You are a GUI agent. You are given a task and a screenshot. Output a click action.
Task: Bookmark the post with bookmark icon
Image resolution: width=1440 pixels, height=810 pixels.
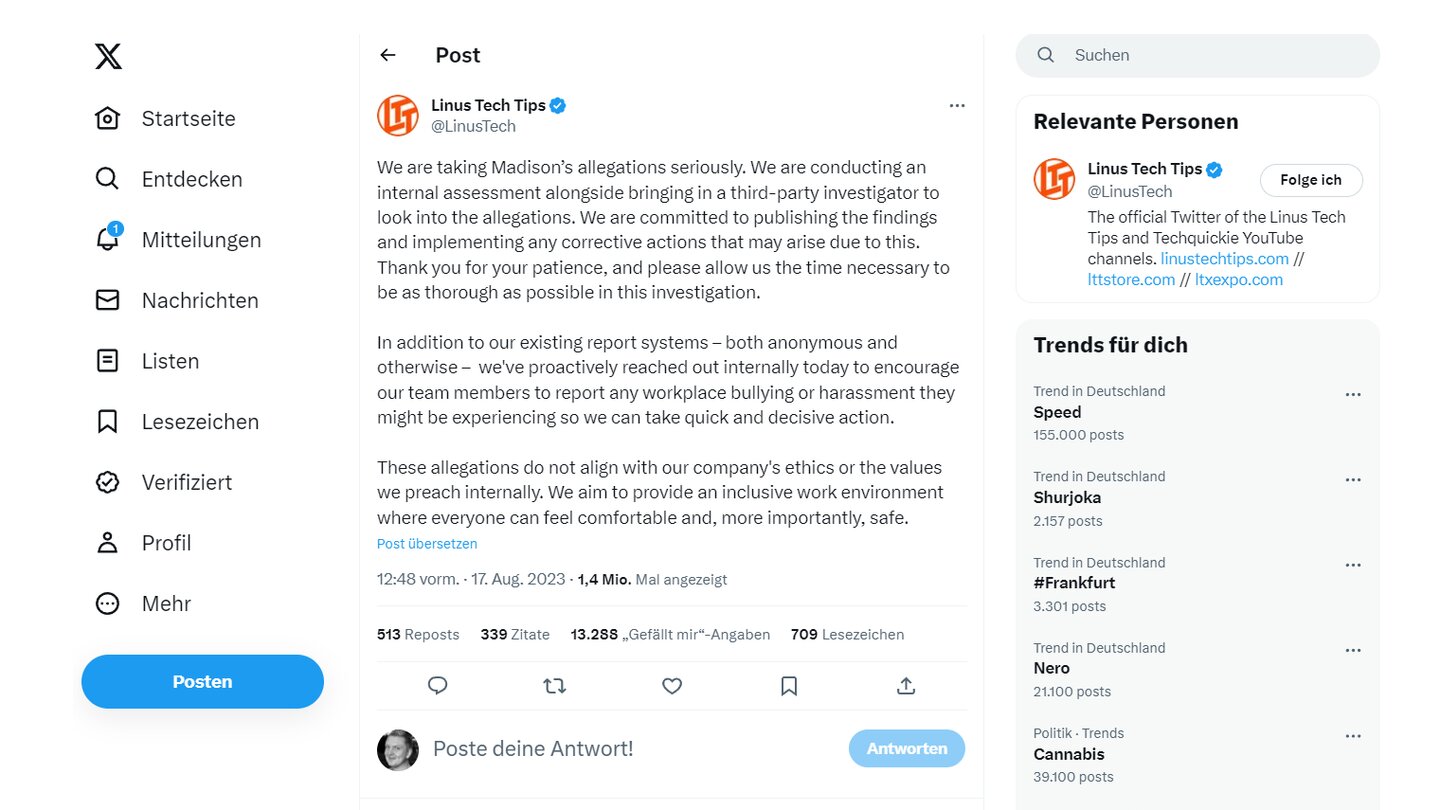coord(789,685)
